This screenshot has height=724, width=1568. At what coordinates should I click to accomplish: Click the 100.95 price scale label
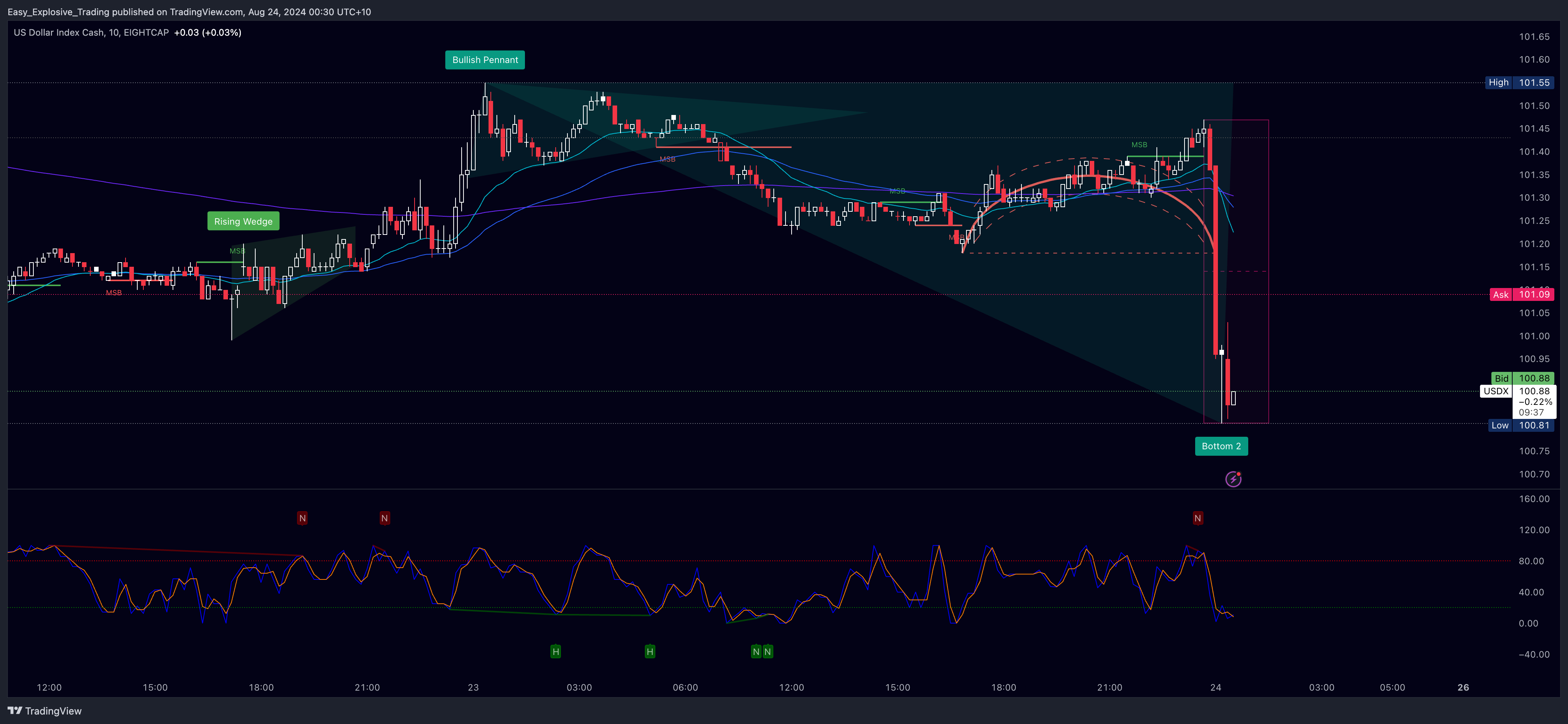(1534, 359)
